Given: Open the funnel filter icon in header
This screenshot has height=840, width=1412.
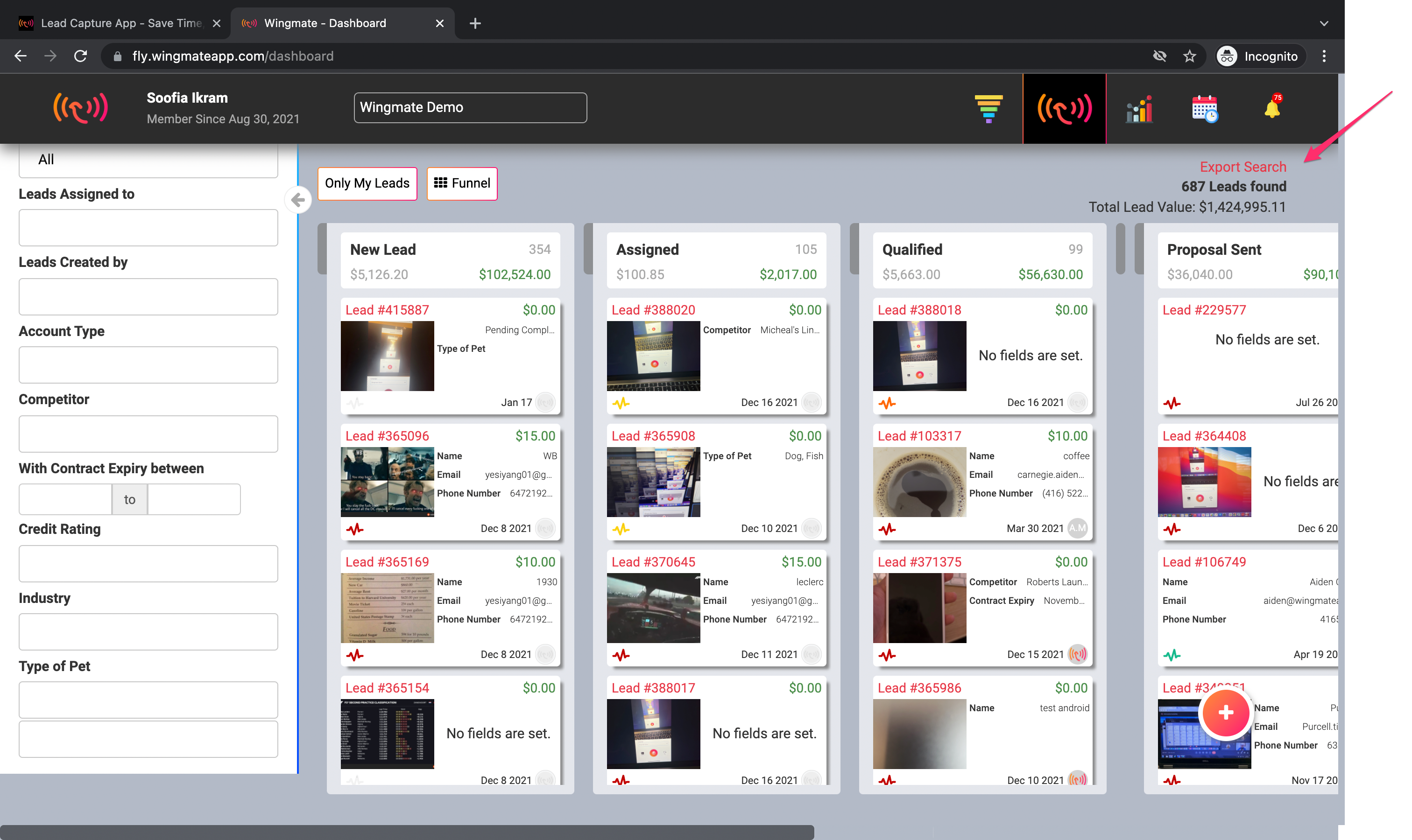Looking at the screenshot, I should [988, 108].
